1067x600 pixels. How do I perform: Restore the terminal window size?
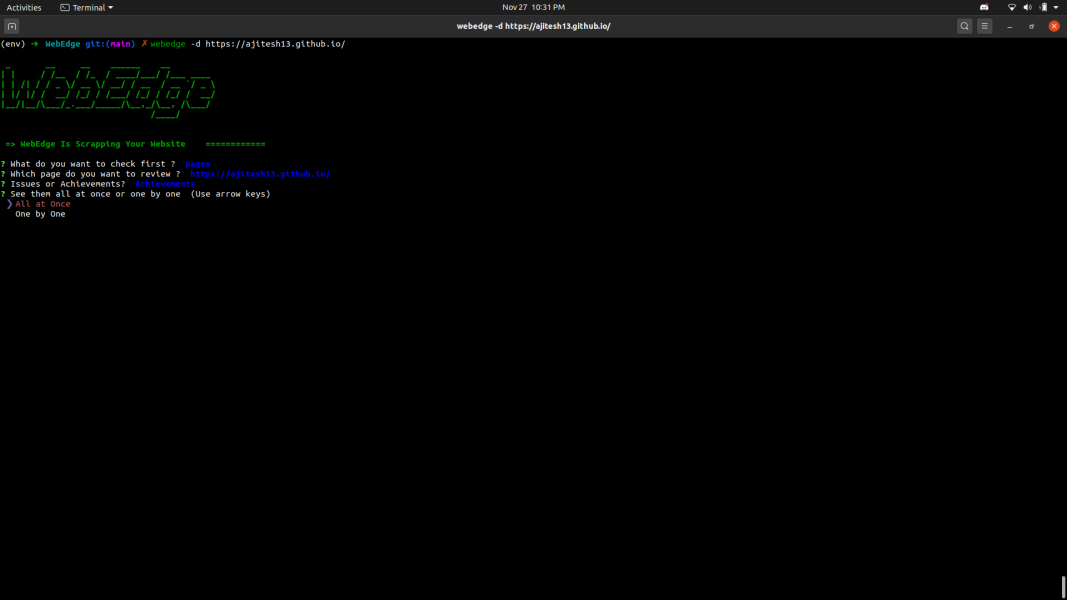1032,27
